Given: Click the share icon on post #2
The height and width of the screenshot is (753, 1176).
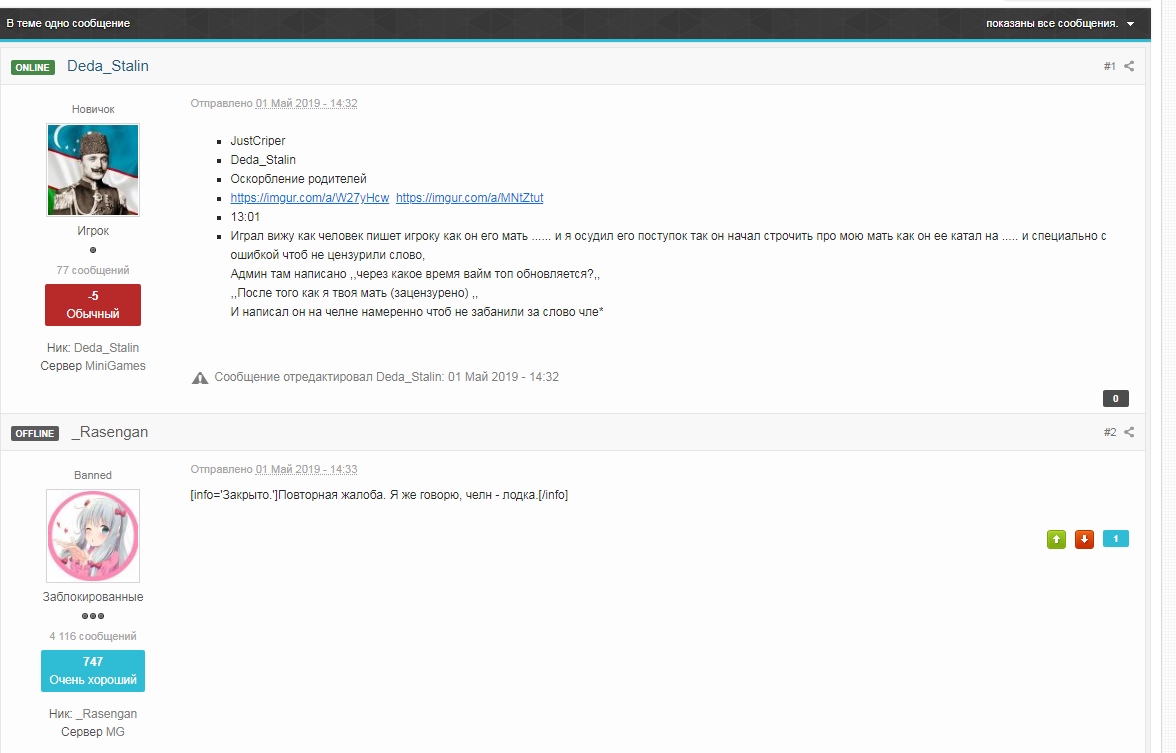Looking at the screenshot, I should point(1129,432).
